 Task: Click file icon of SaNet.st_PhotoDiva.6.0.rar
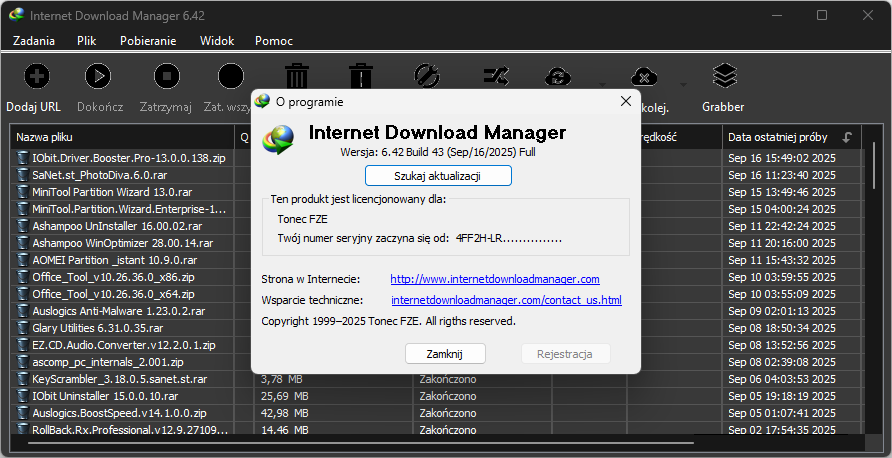22,175
